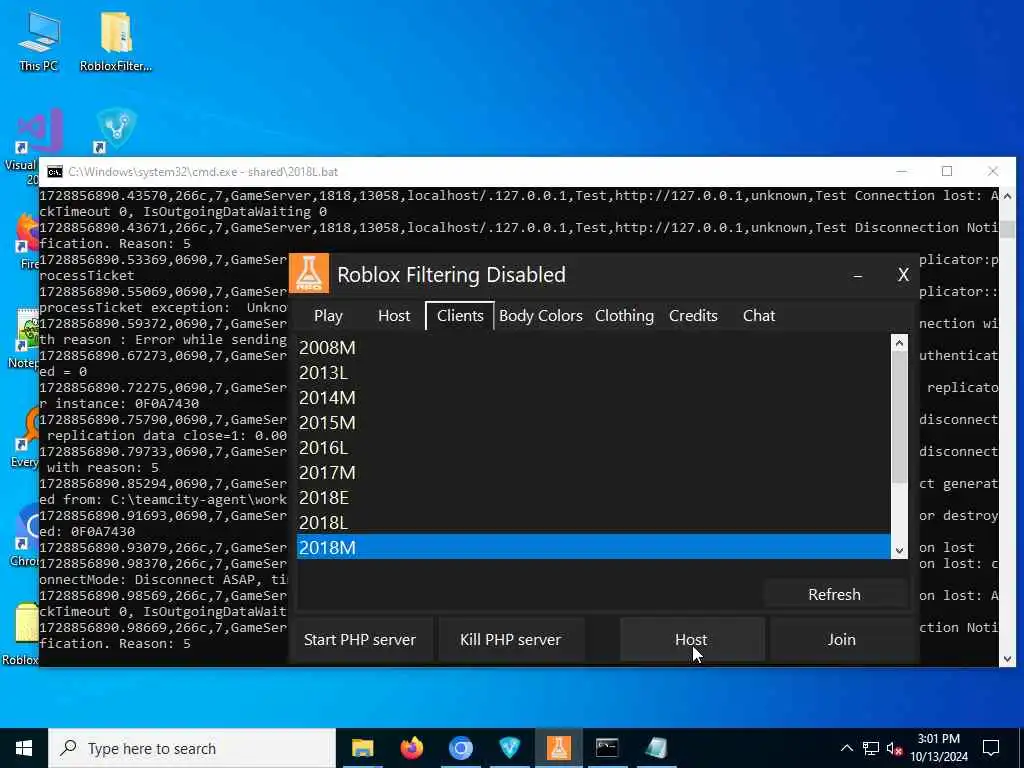This screenshot has height=768, width=1024.
Task: Select the 2017M client
Action: pos(594,472)
